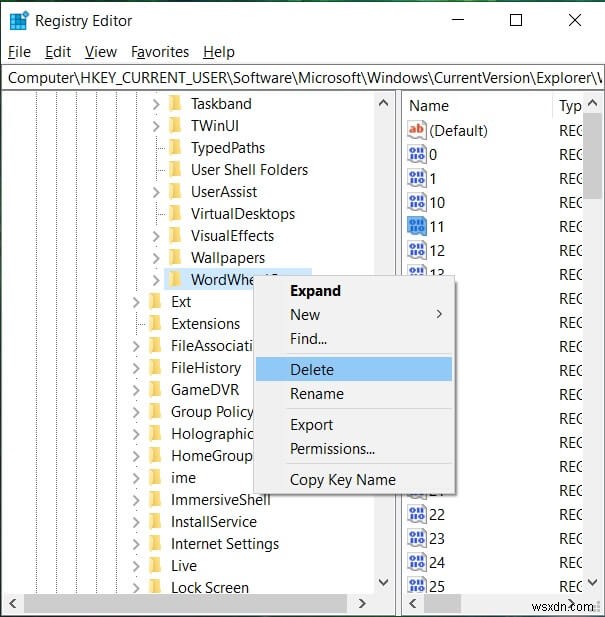Image resolution: width=605 pixels, height=617 pixels.
Task: Click the tree pane horizontal scroll left arrow
Action: tap(13, 603)
